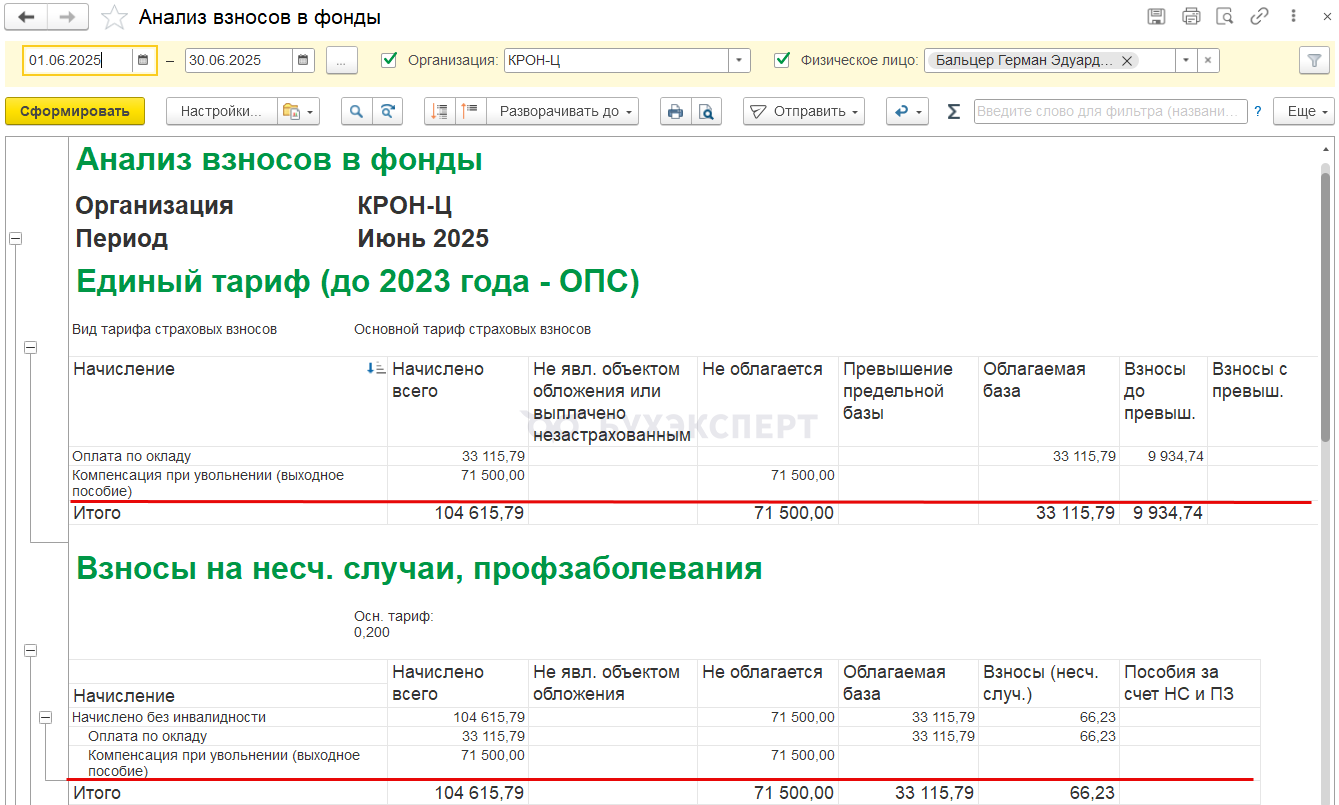Toggle the Организация checkbox
1339x805 pixels.
click(390, 60)
